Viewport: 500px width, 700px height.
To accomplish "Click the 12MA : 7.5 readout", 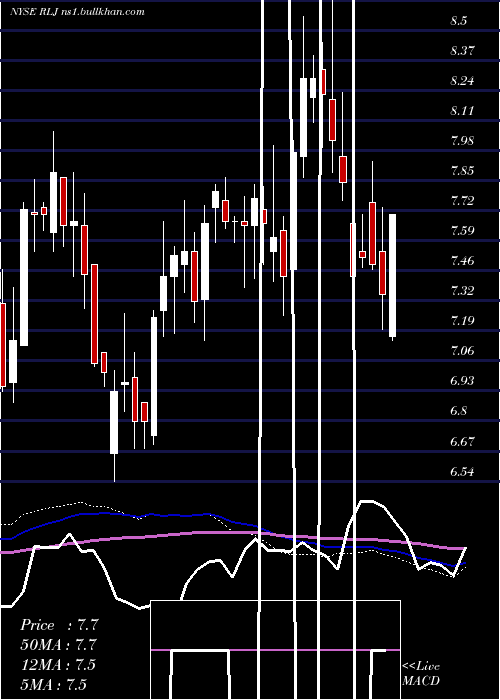I will click(x=58, y=665).
